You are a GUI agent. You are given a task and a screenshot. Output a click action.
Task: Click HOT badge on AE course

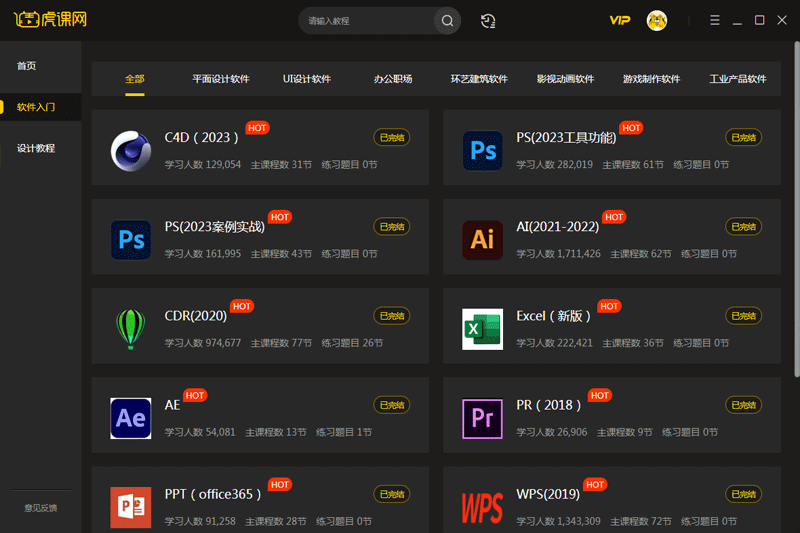point(195,396)
